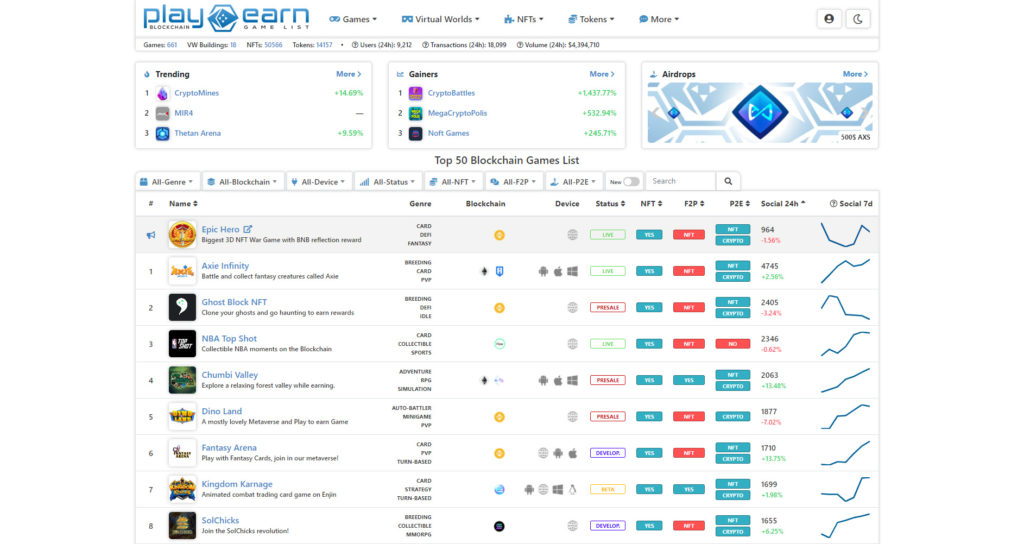Open the NFTs menu
The width and height of the screenshot is (1024, 544).
(x=524, y=19)
